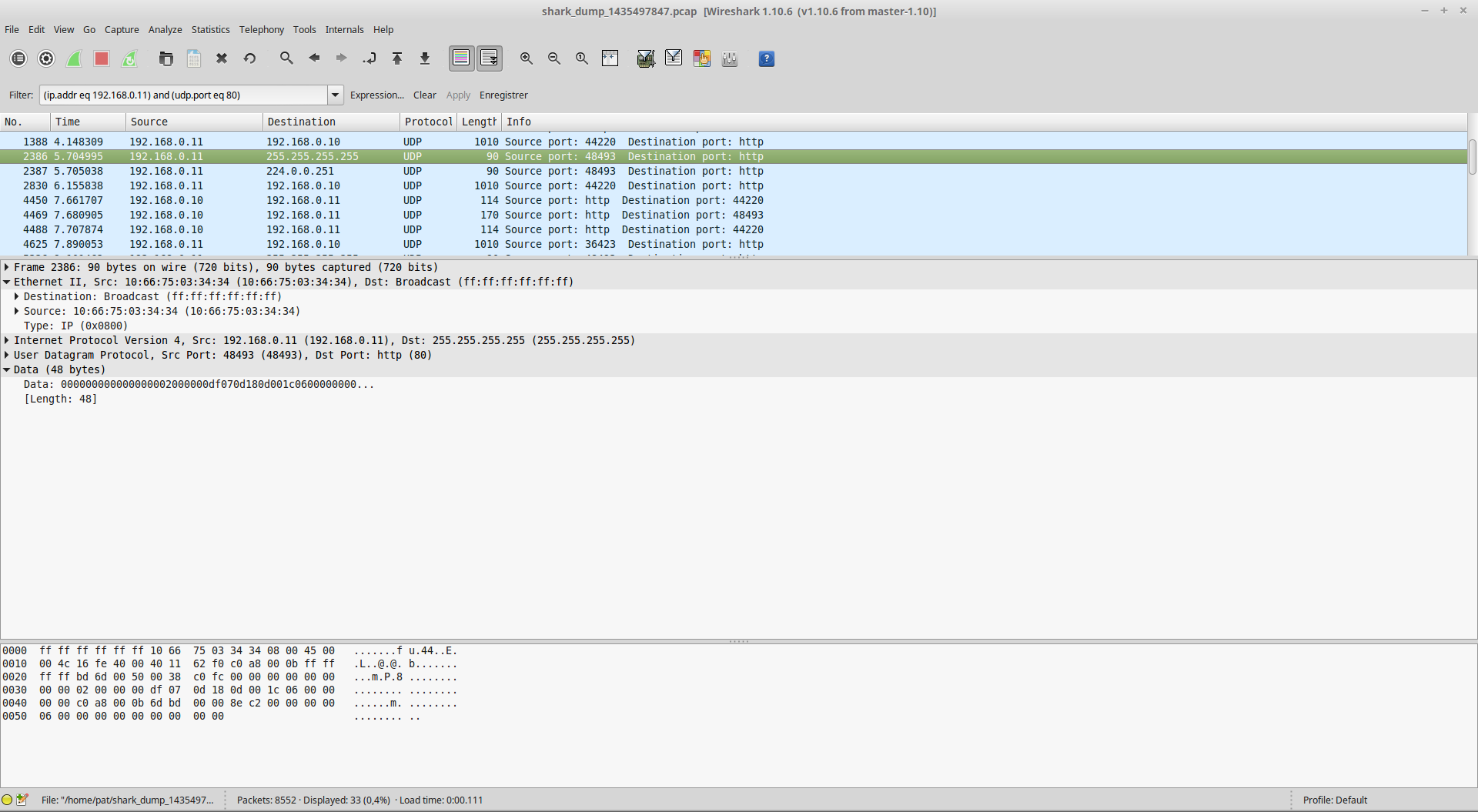Open capture options gear icon
This screenshot has height=812, width=1478.
pyautogui.click(x=46, y=58)
